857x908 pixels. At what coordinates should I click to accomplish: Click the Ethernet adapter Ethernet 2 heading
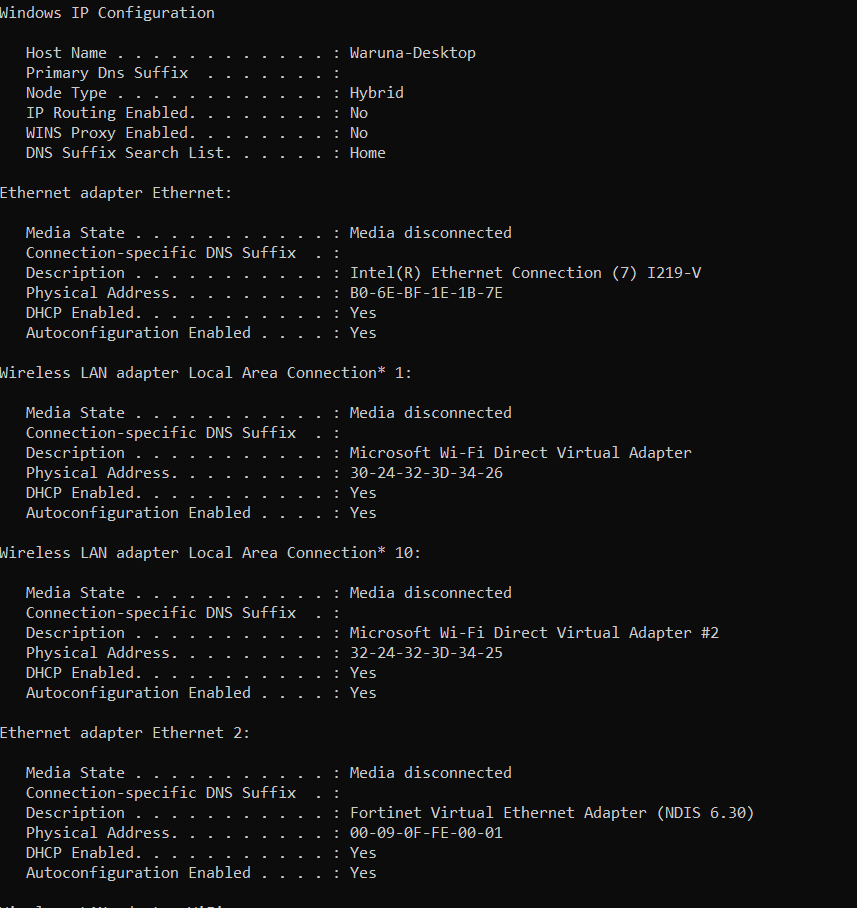click(x=124, y=733)
